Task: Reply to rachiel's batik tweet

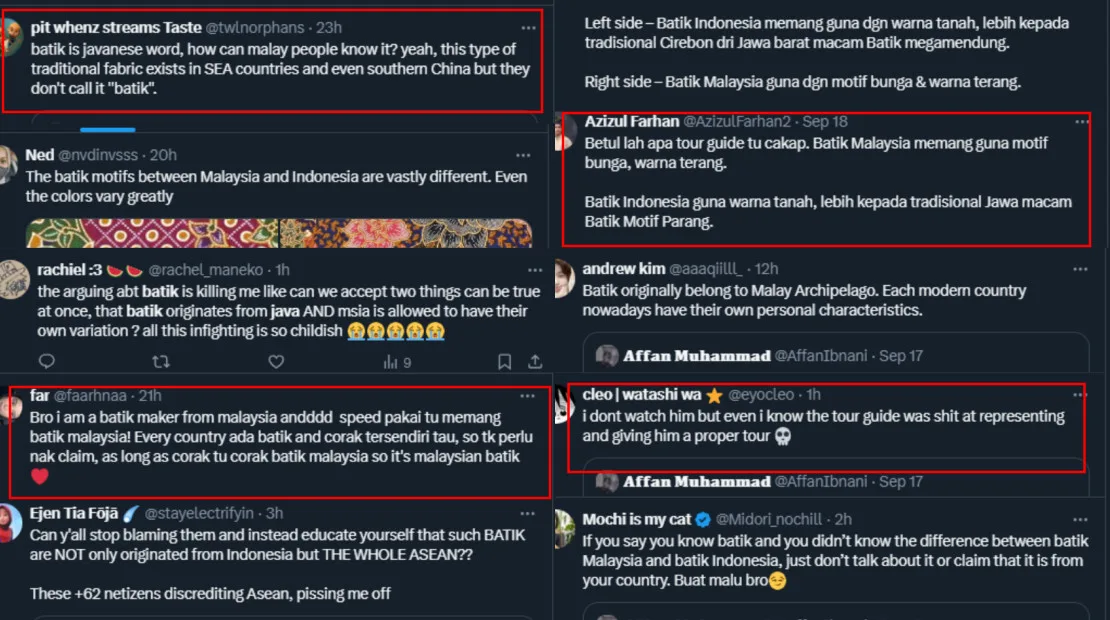Action: pos(47,361)
